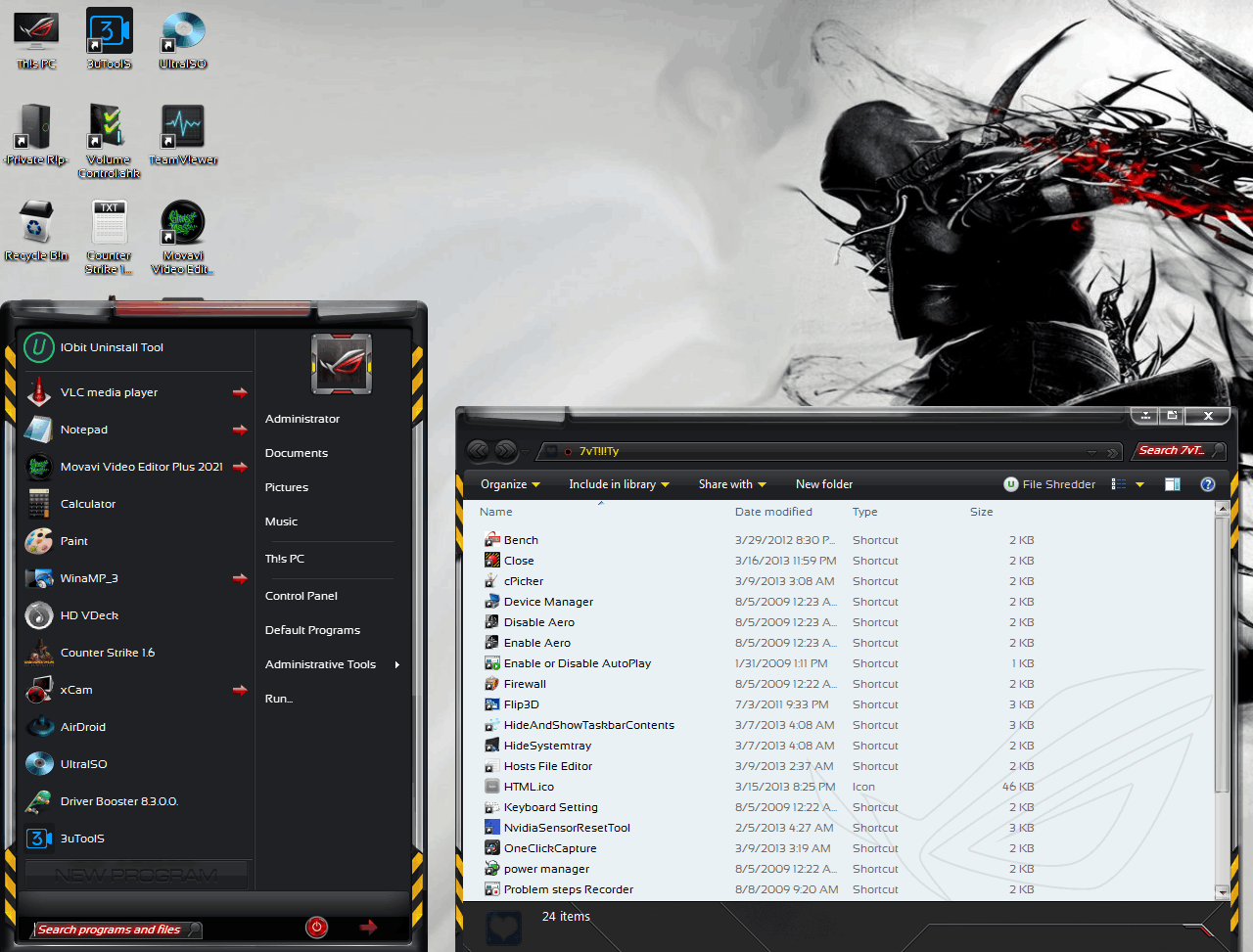Select the Device Manager shortcut file
Image resolution: width=1253 pixels, height=952 pixels.
click(x=548, y=602)
